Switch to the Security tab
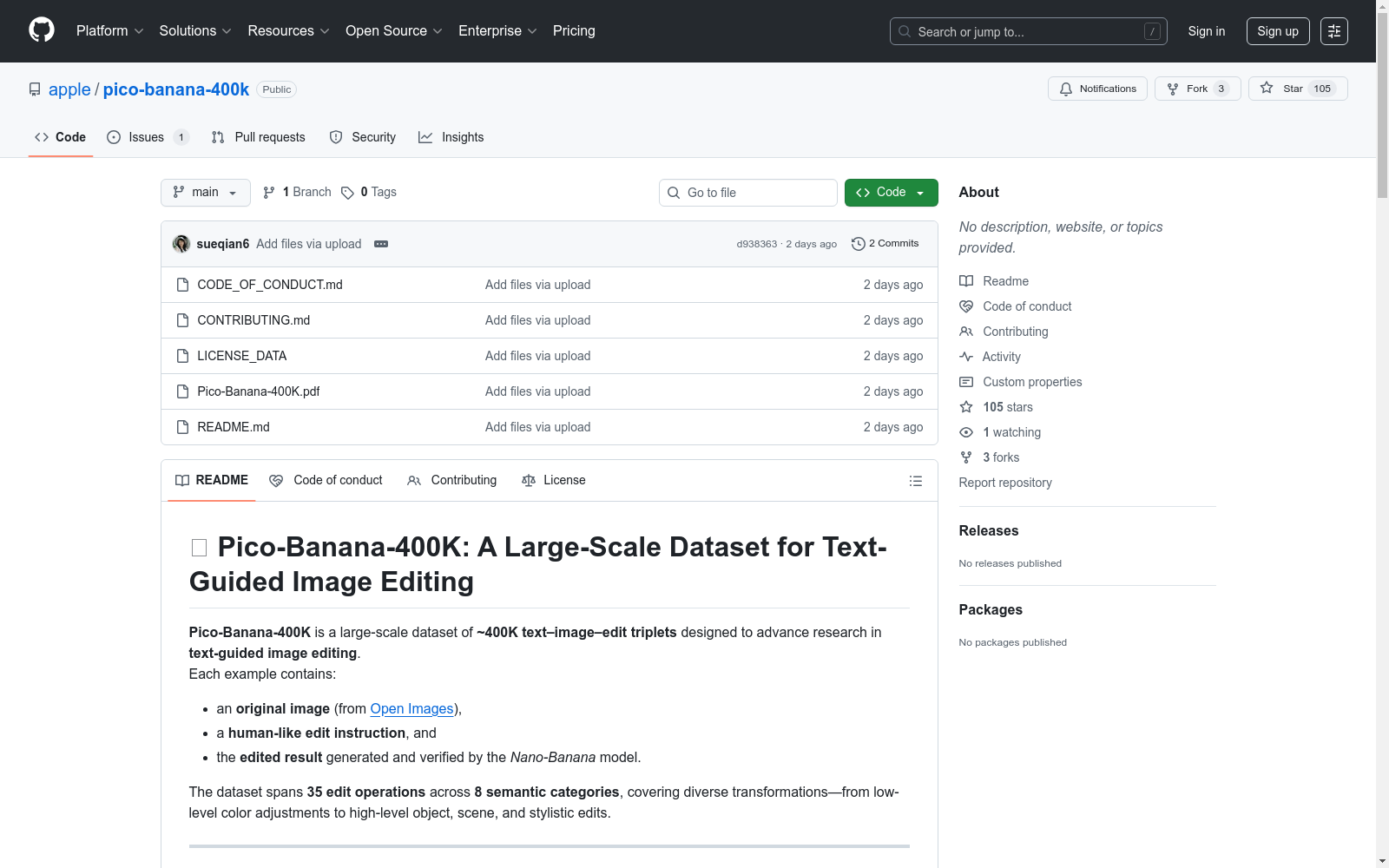The height and width of the screenshot is (868, 1389). point(363,137)
